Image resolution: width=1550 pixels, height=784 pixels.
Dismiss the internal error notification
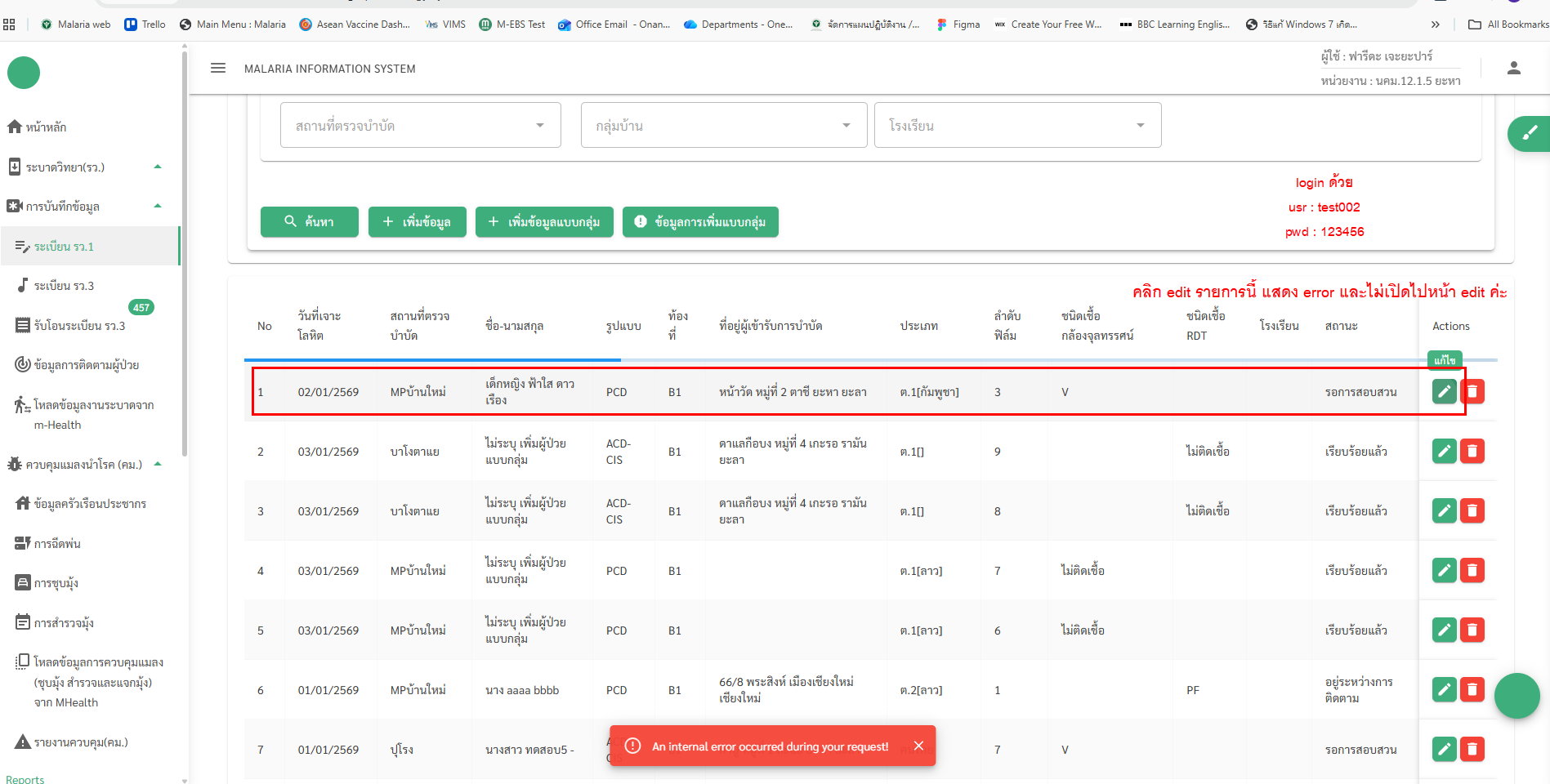[918, 746]
